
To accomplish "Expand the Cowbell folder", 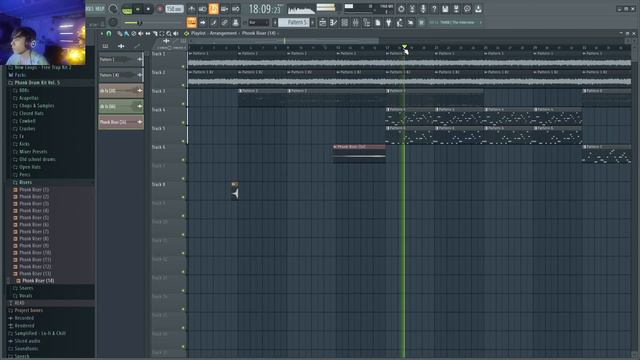I will coord(27,121).
